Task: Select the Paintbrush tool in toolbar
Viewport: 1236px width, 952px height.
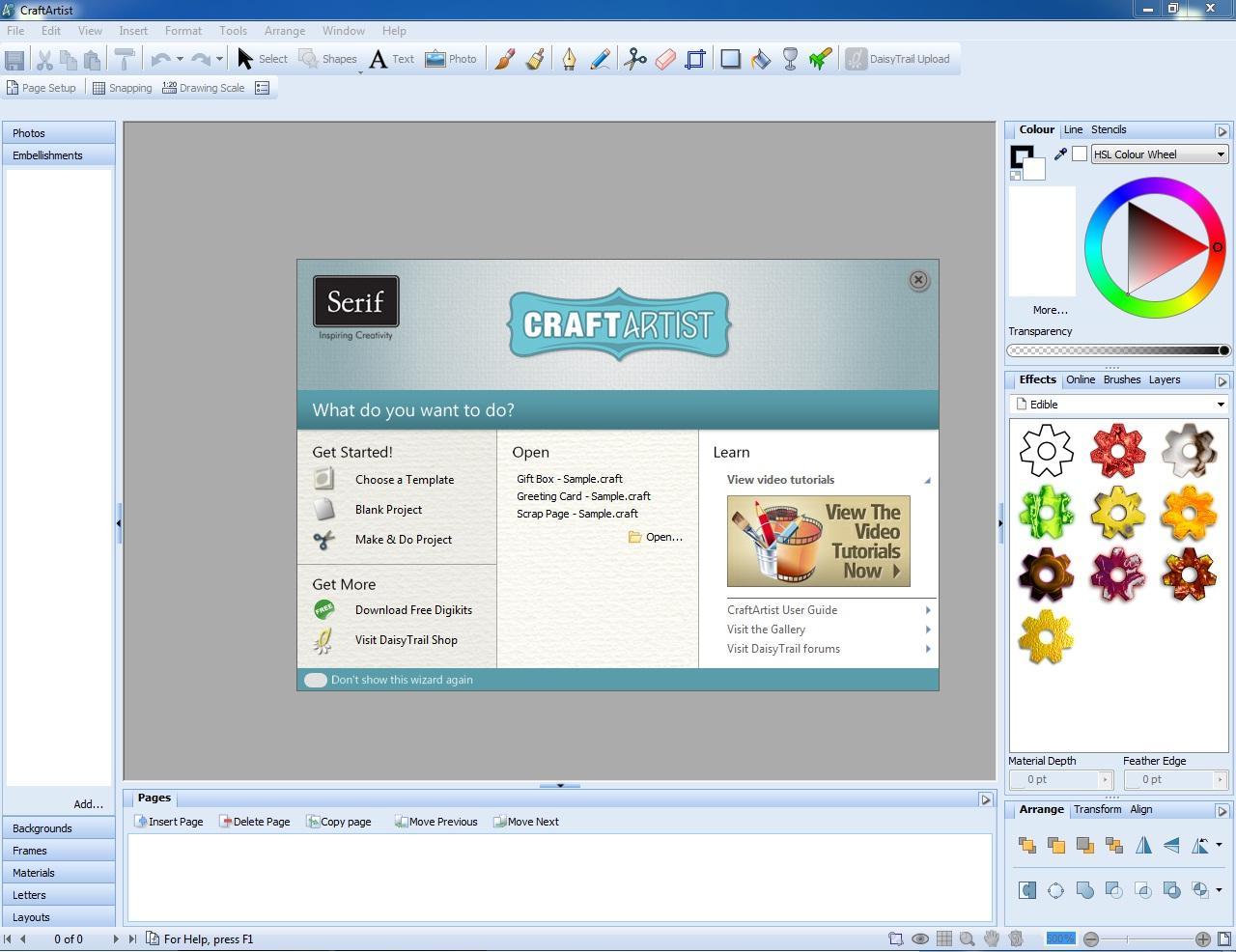Action: point(504,59)
